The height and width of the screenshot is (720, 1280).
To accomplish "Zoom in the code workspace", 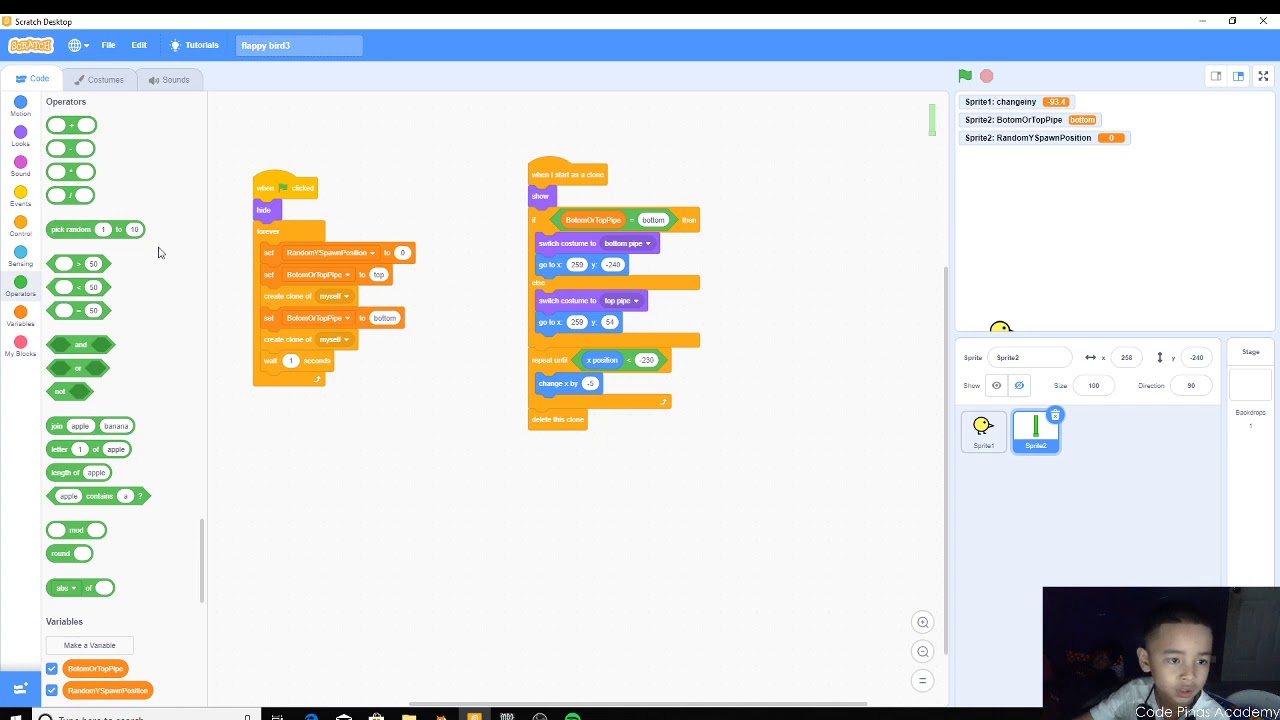I will (x=923, y=622).
